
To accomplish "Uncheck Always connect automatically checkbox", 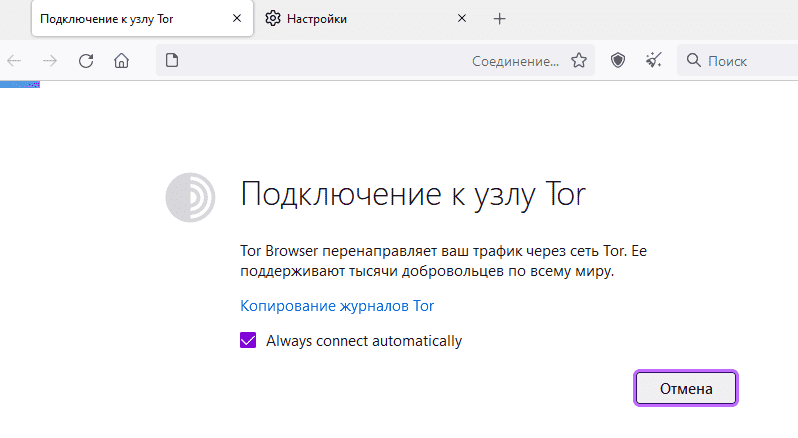I will pos(248,340).
